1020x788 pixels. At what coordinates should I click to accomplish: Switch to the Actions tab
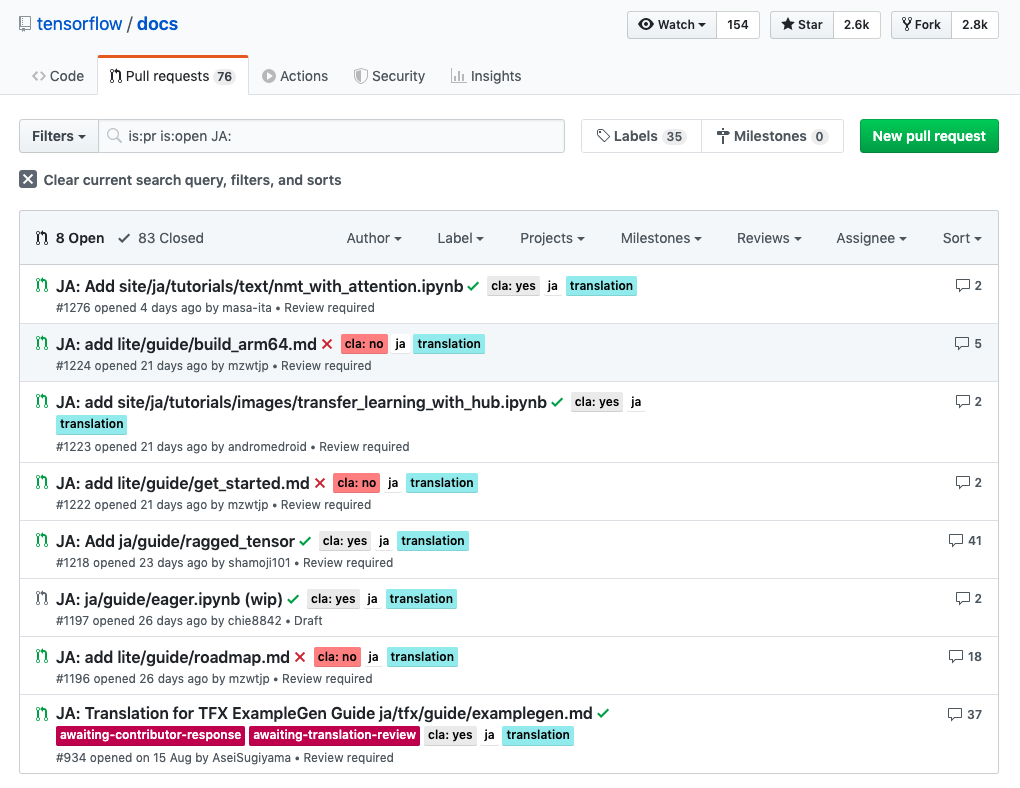[x=295, y=76]
